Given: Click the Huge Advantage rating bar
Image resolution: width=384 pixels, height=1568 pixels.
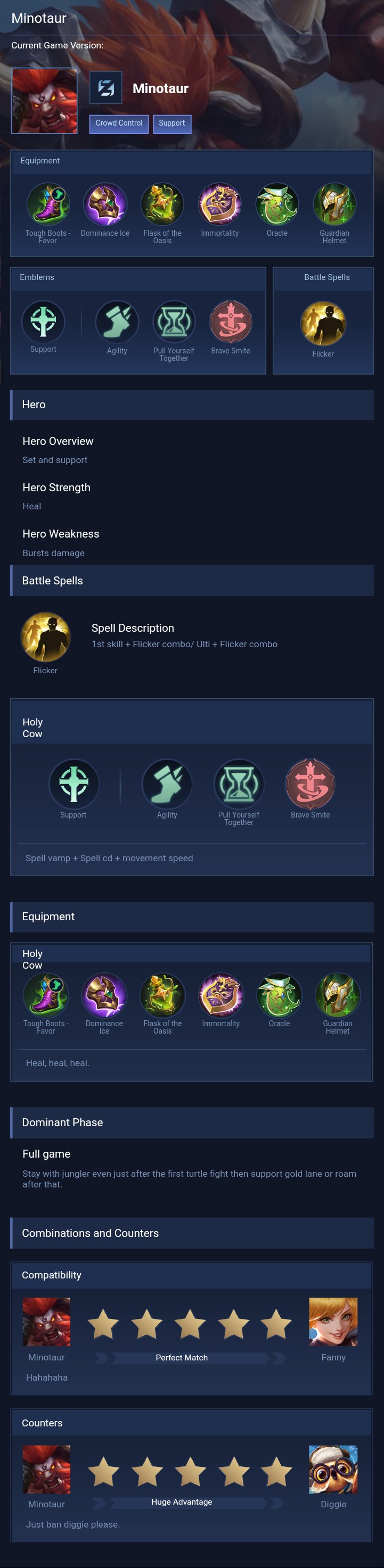Looking at the screenshot, I should pos(182,1501).
